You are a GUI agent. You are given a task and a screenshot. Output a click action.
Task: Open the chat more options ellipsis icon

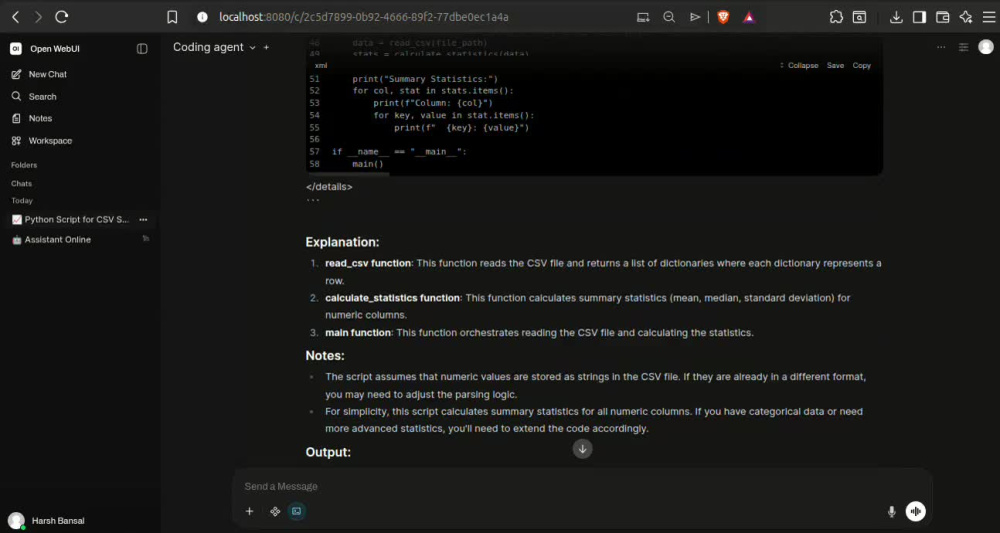coord(941,47)
